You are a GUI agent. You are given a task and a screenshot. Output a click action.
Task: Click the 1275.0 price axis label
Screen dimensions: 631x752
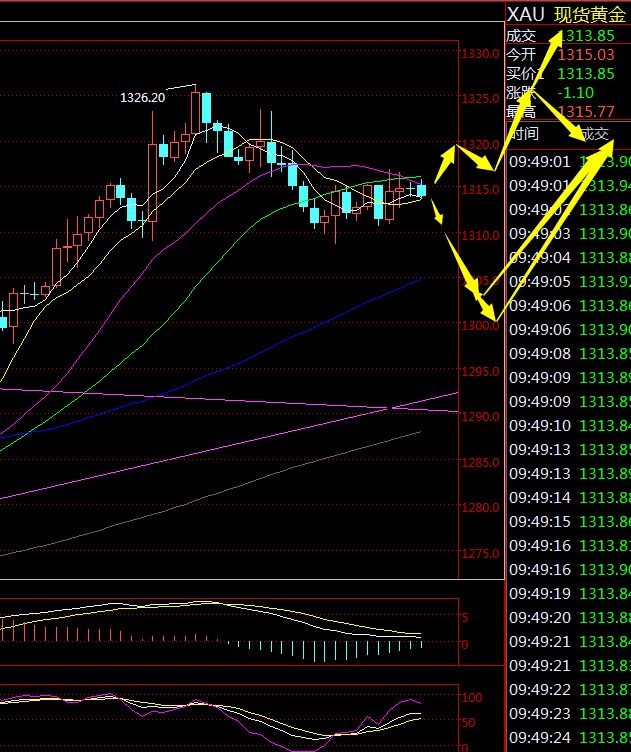480,553
